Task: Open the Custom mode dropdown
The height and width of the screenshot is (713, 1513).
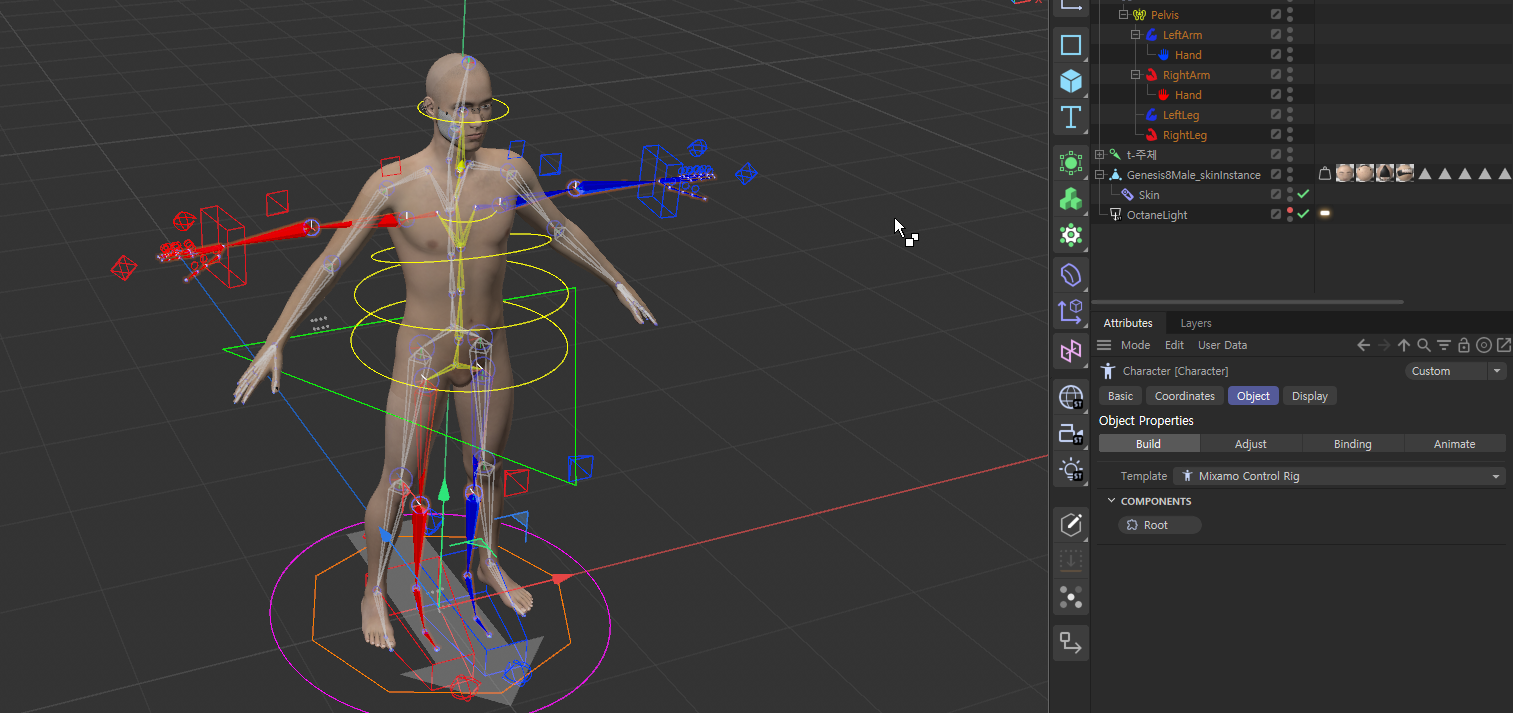Action: pos(1455,371)
